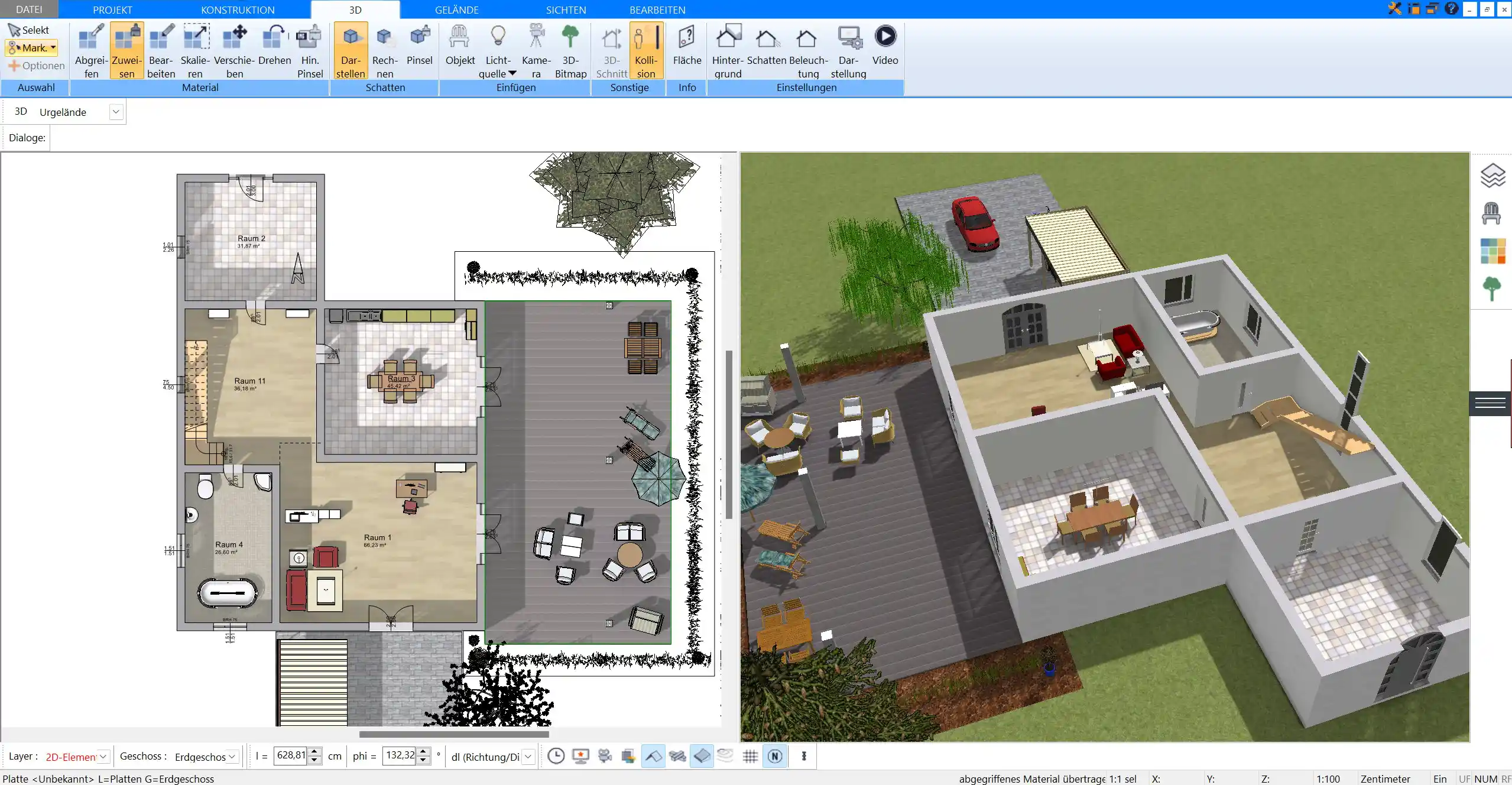Screen dimensions: 1512x785
Task: Open the Hin. Pinsel tool
Action: 310,51
